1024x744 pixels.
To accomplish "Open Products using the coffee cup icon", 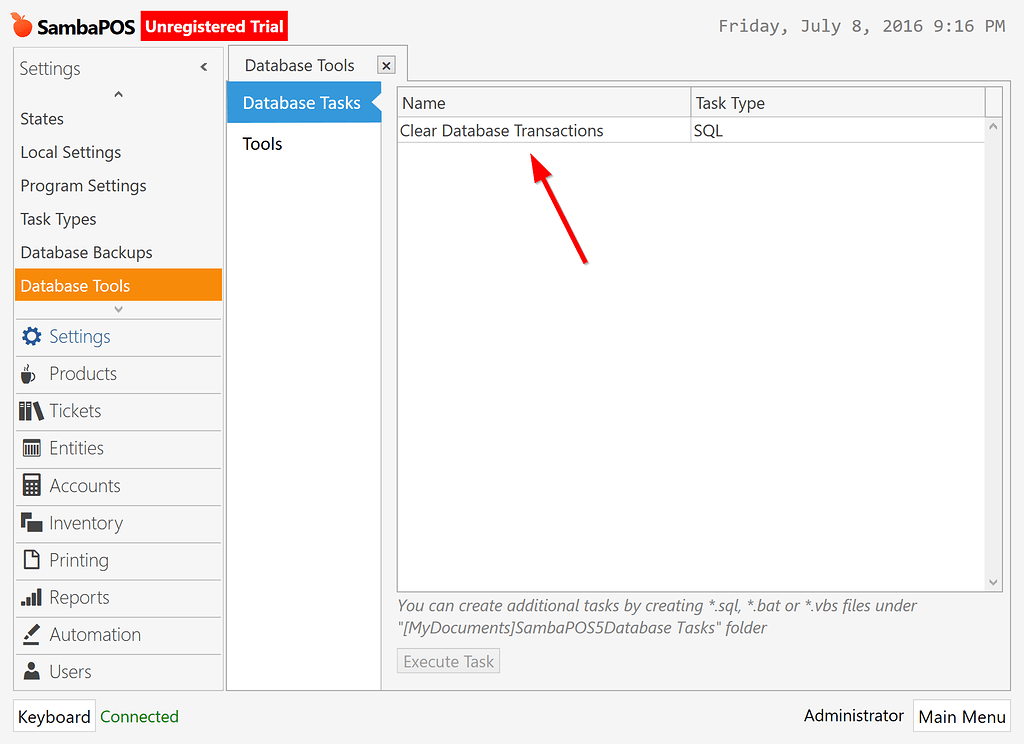I will 30,374.
